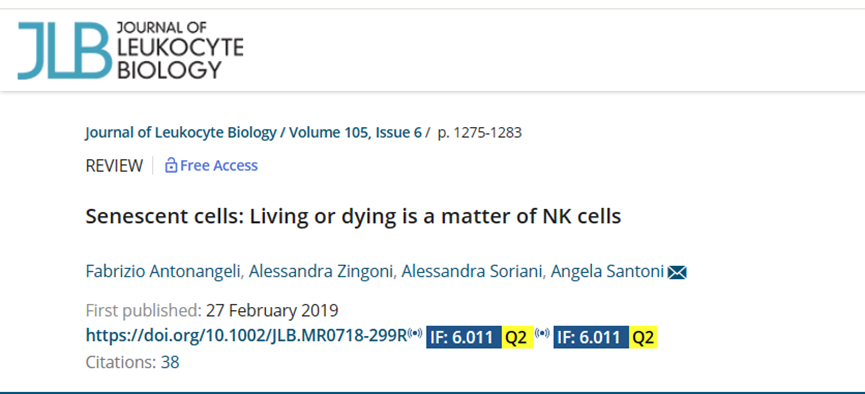Viewport: 865px width, 394px height.
Task: Click the first IF: 6.011 blue badge
Action: tap(463, 337)
